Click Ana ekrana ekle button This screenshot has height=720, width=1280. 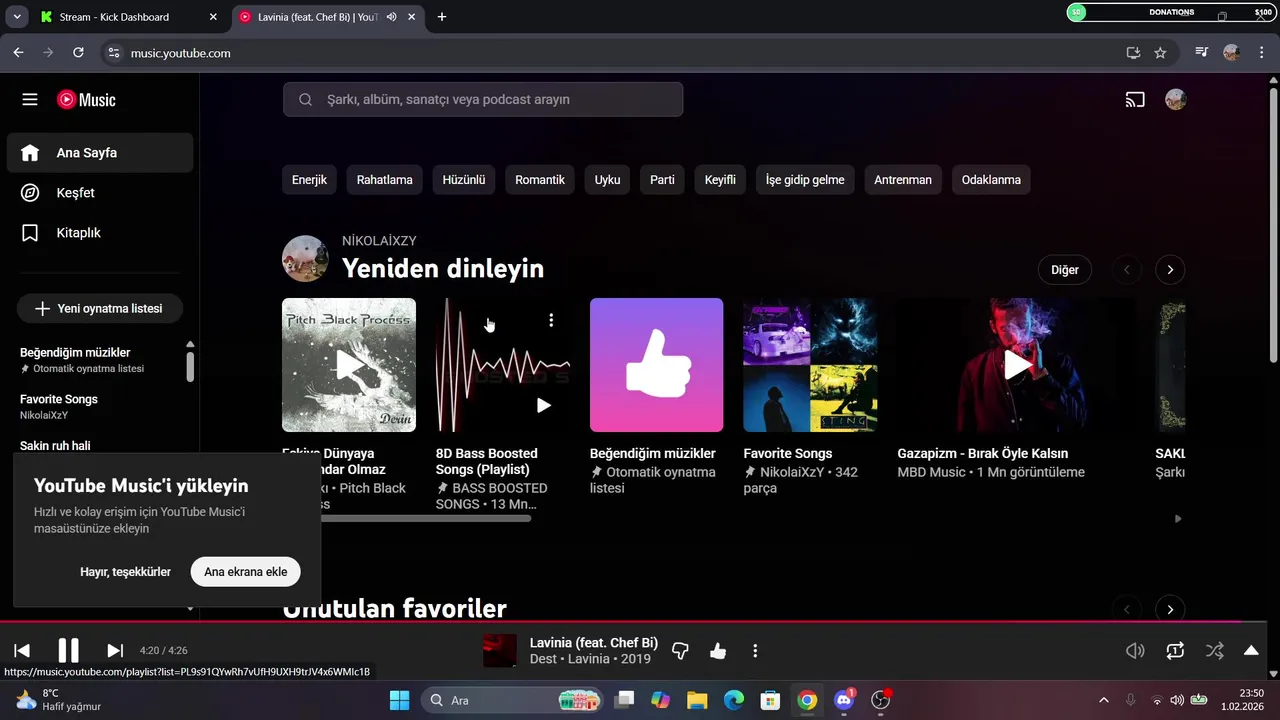pyautogui.click(x=246, y=572)
